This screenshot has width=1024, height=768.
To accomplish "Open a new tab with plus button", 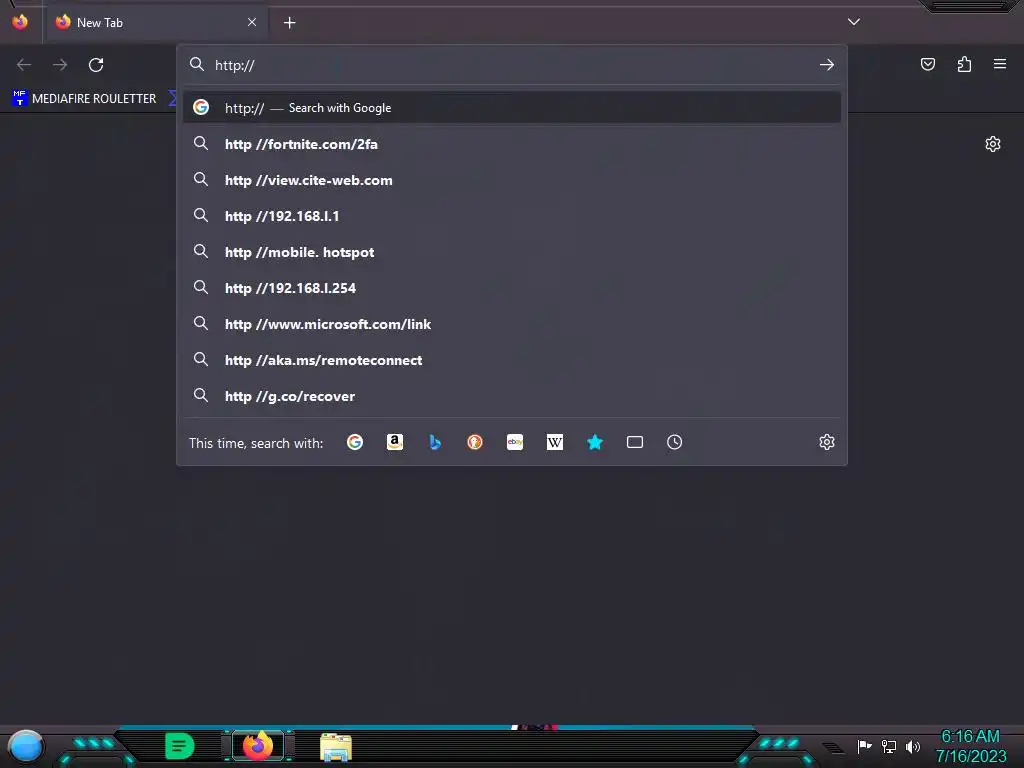I will coord(289,23).
